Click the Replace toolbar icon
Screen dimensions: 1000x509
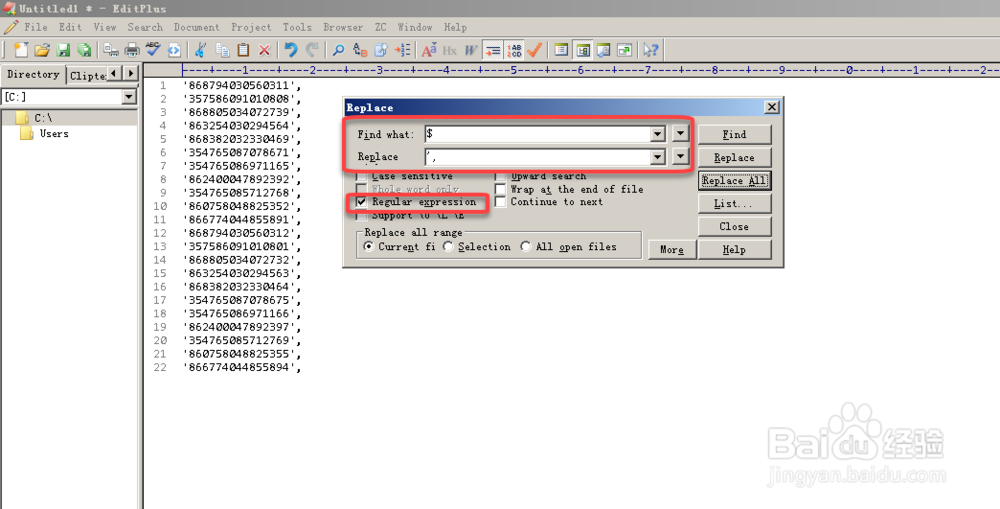click(x=360, y=50)
